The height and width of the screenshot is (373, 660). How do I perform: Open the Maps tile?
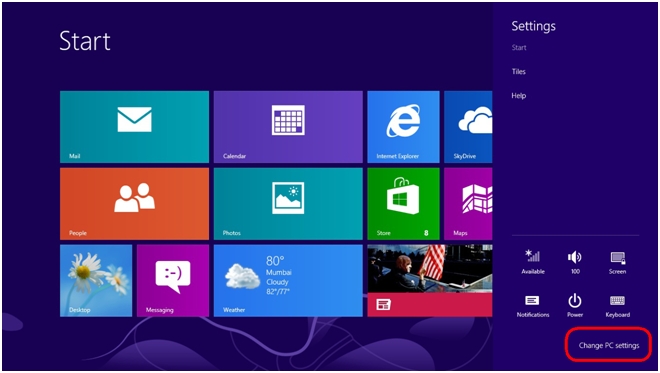468,204
